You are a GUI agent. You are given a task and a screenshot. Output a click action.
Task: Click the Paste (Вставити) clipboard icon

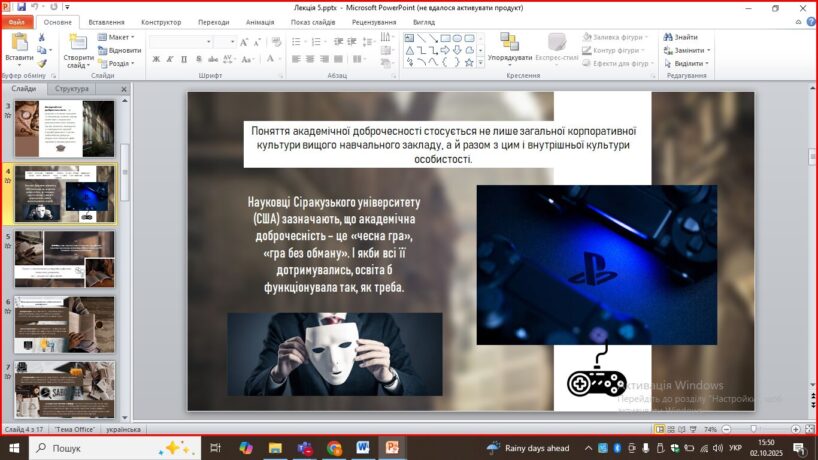click(x=18, y=44)
